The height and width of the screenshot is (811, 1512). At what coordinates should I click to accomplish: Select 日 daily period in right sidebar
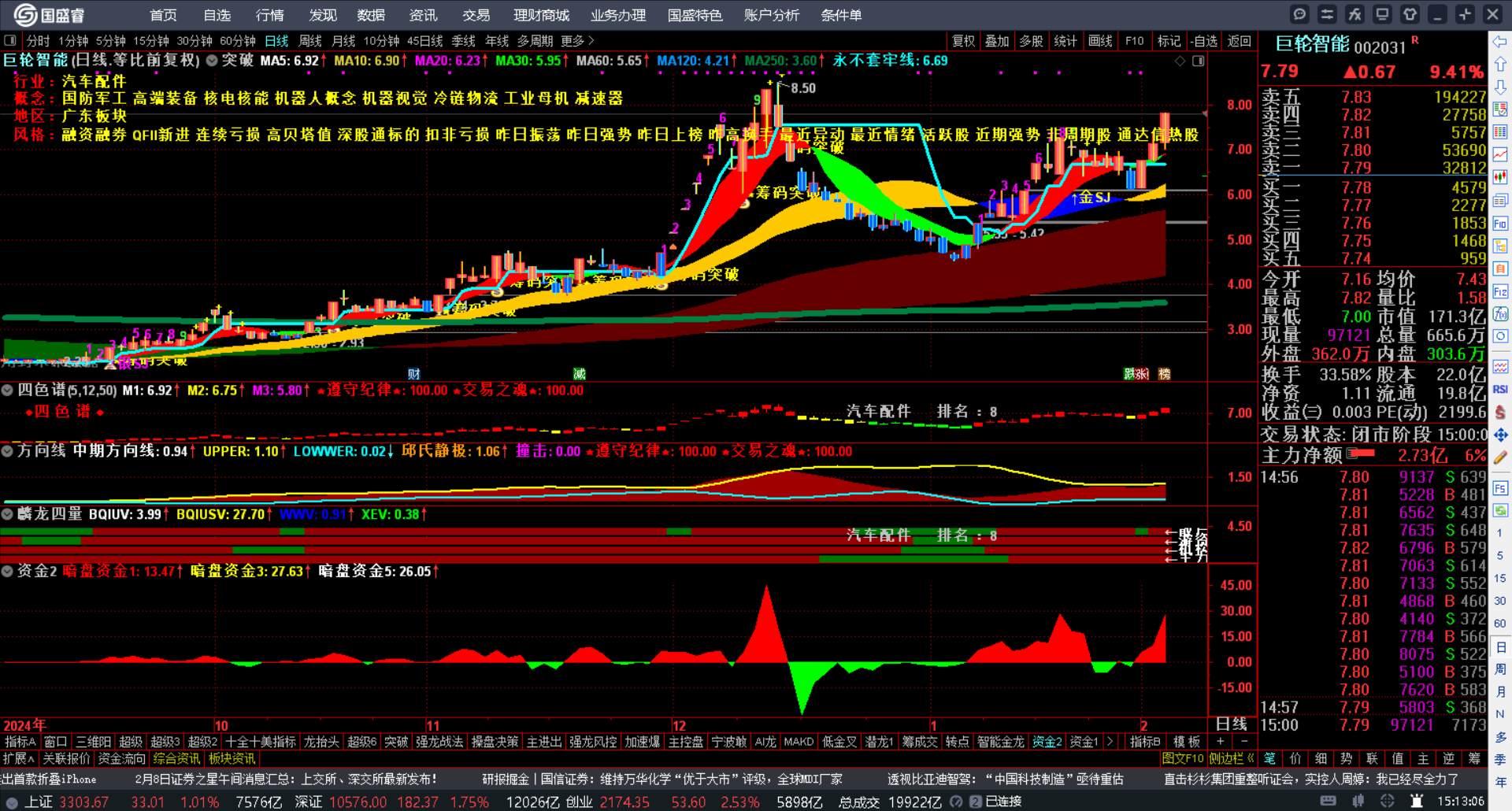1500,647
